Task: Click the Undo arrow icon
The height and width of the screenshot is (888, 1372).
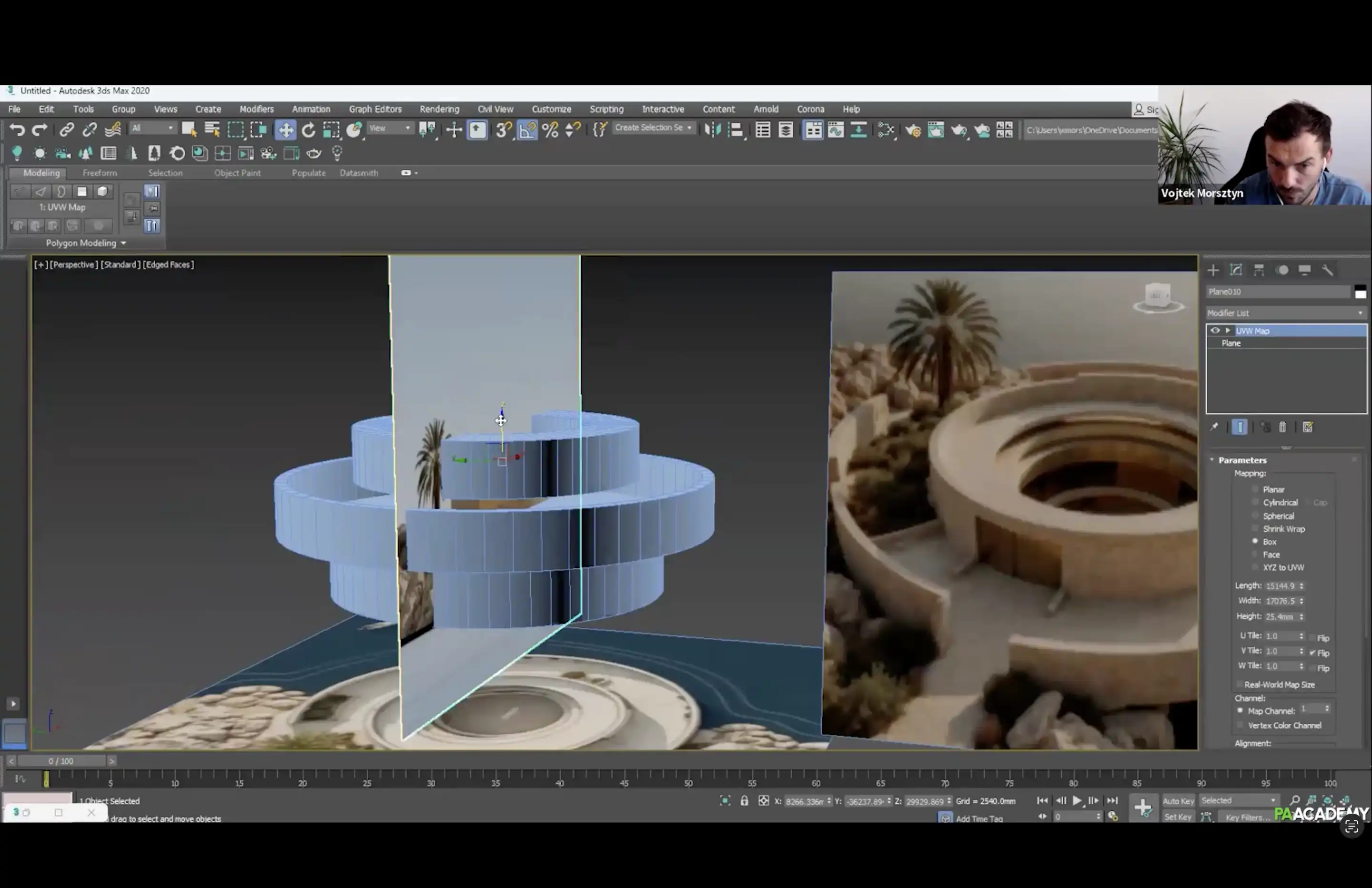Action: [17, 130]
